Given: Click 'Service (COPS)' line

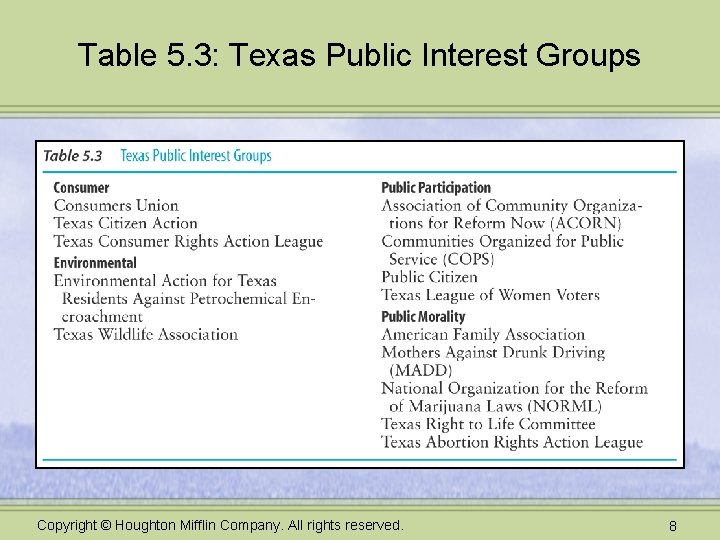Looking at the screenshot, I should pos(441,259).
